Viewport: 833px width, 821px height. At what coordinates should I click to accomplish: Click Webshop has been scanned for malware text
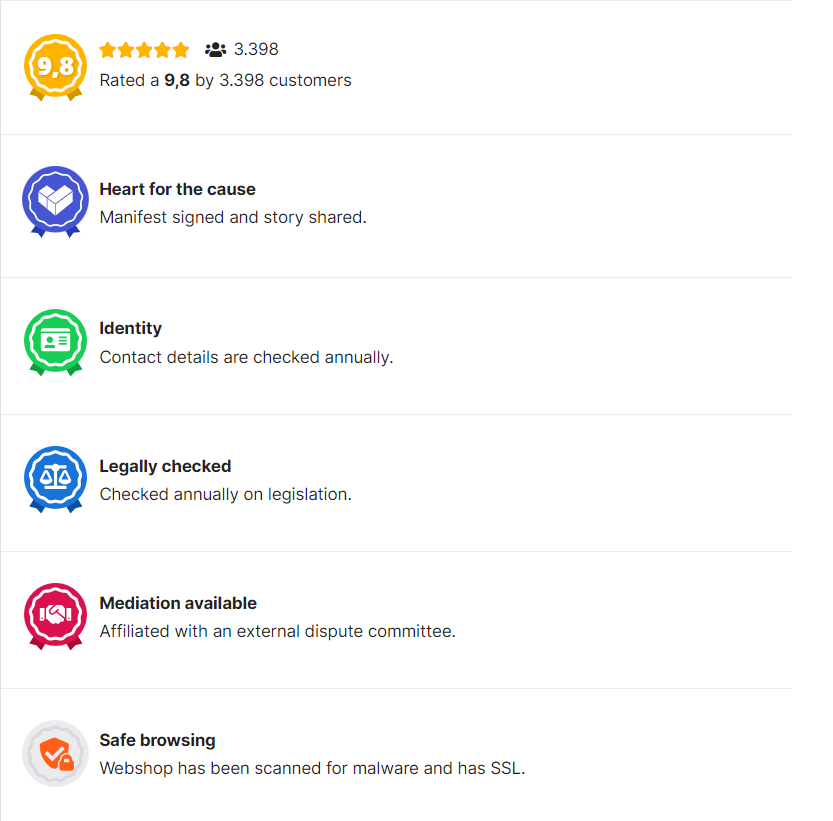pyautogui.click(x=312, y=768)
